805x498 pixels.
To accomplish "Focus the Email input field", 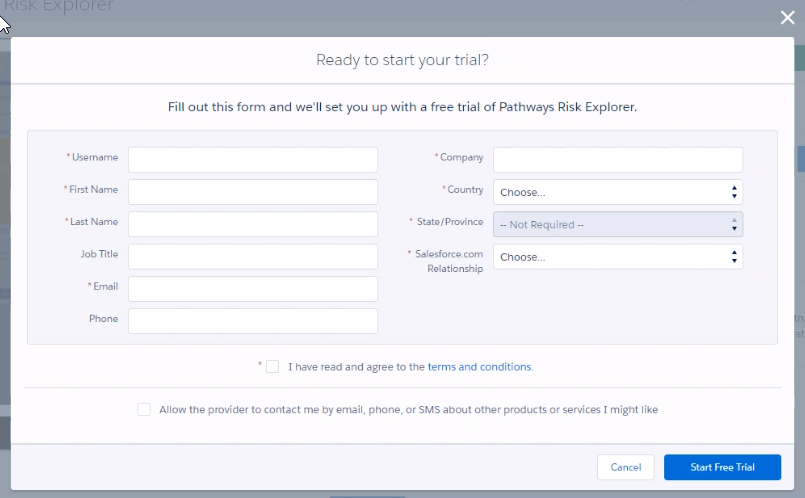I will [x=253, y=289].
